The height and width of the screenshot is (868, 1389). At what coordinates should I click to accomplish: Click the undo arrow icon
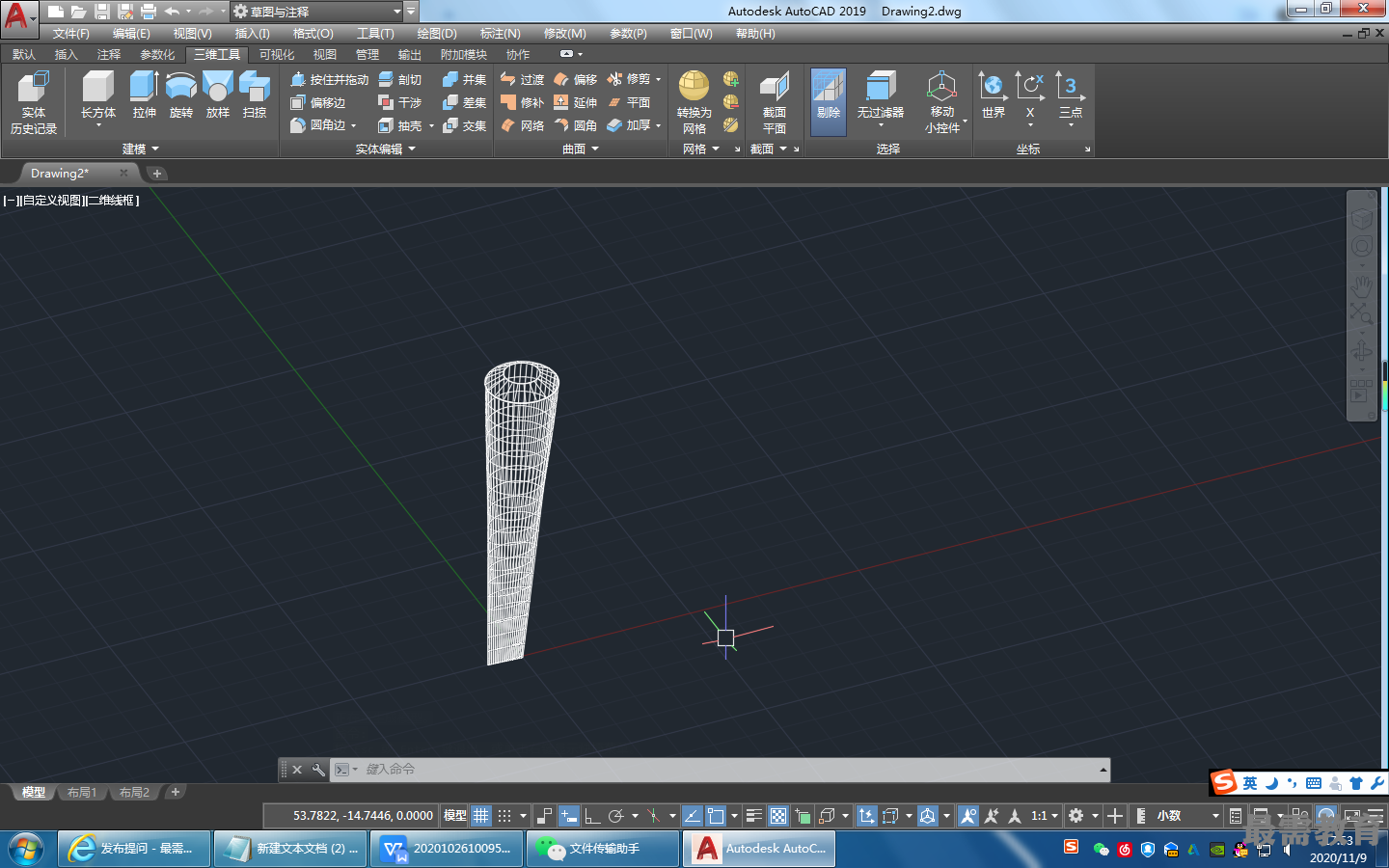tap(172, 12)
